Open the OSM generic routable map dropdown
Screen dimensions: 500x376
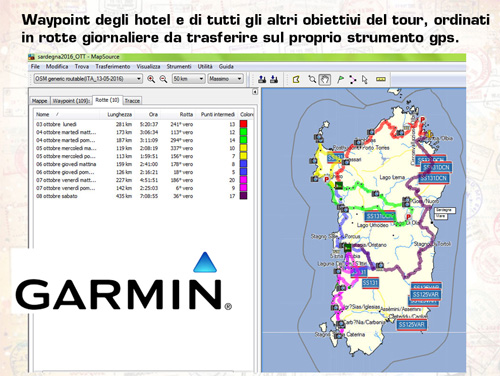click(x=88, y=79)
